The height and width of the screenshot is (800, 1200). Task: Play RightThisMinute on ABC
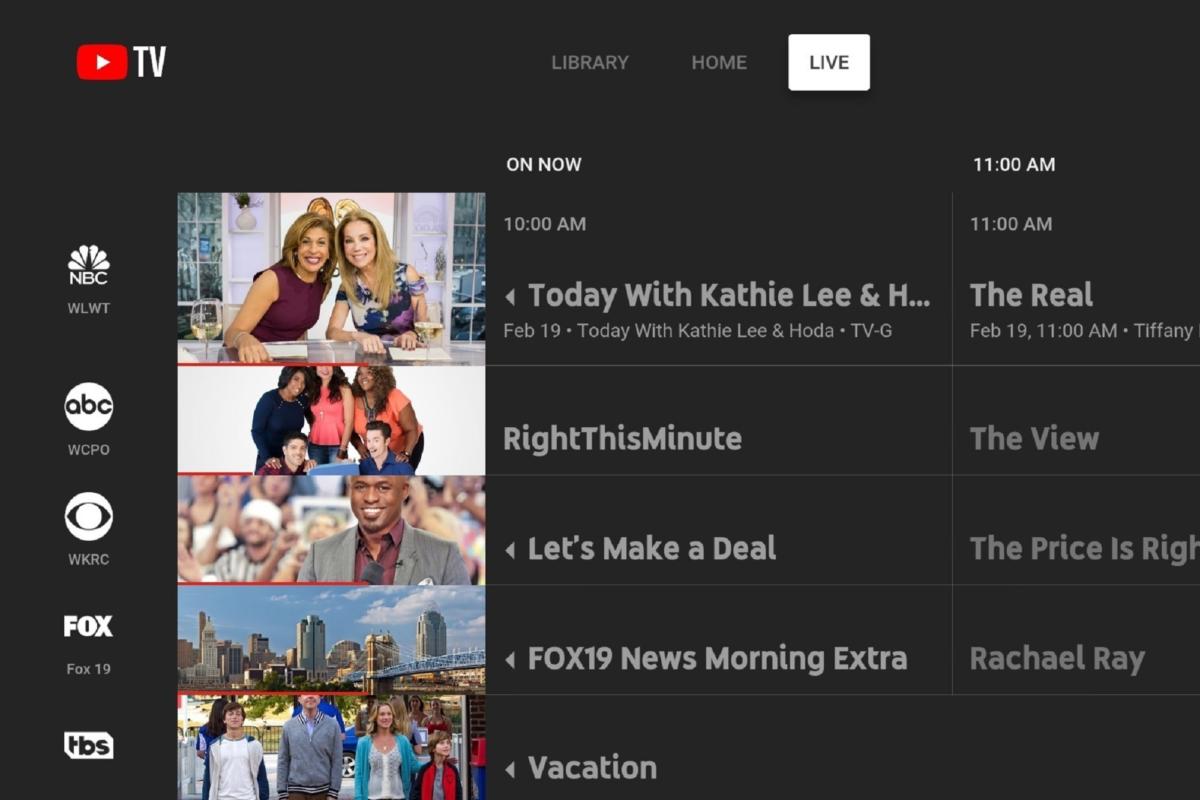tap(622, 439)
